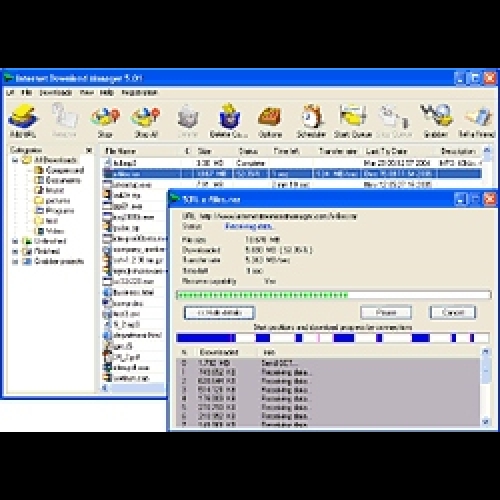Click the connection list scroll down arrow

pos(486,422)
